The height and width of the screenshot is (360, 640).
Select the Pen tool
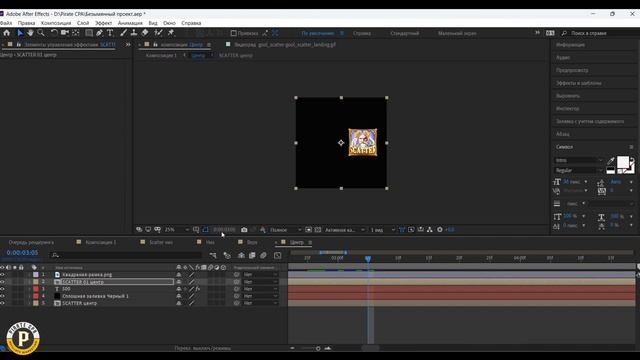pyautogui.click(x=99, y=33)
